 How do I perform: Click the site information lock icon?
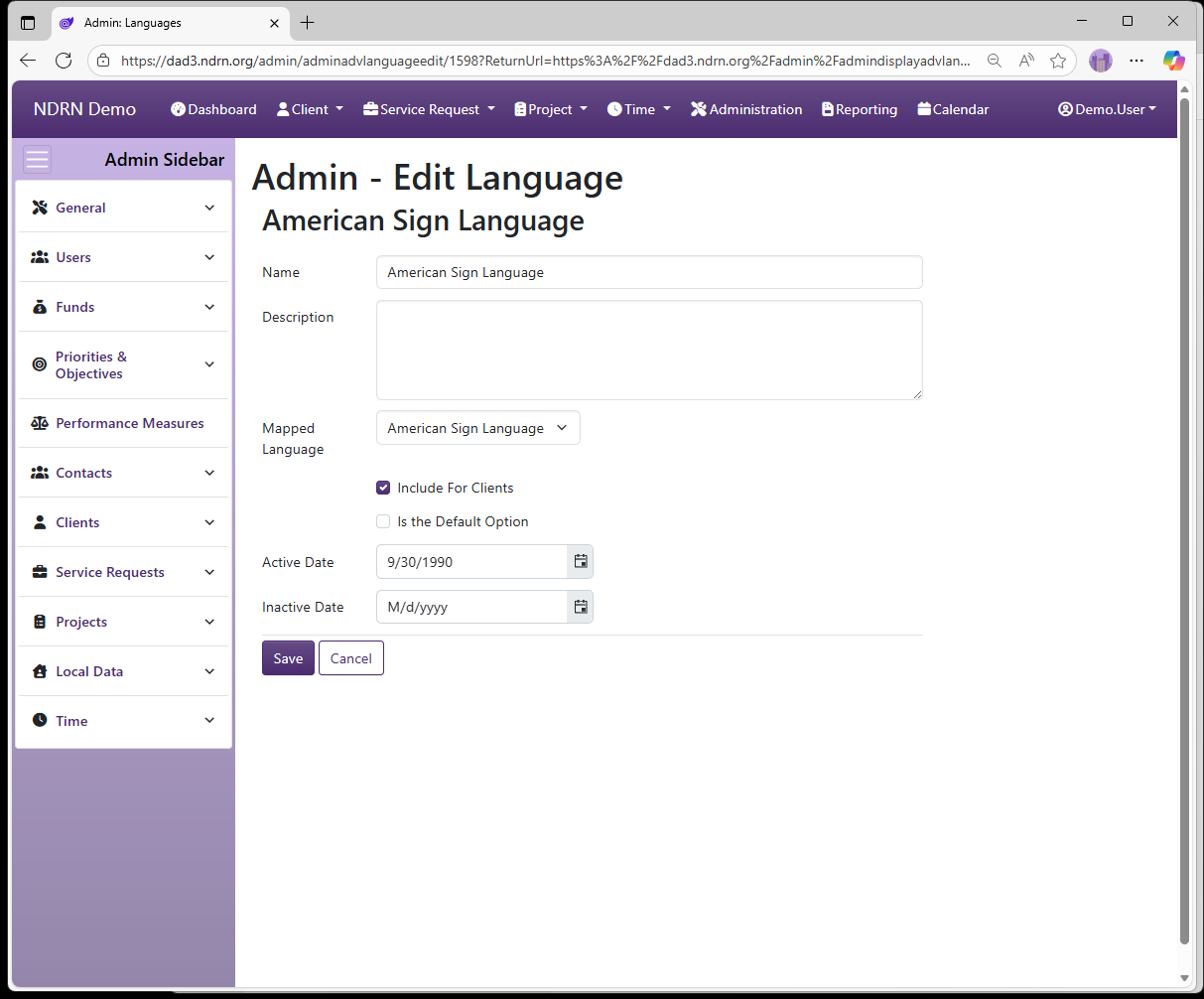point(103,61)
